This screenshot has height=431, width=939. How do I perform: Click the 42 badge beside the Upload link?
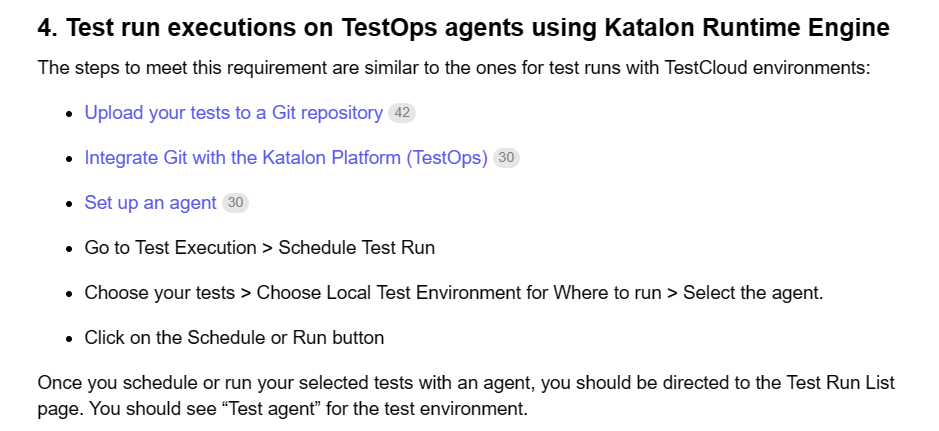click(x=402, y=113)
